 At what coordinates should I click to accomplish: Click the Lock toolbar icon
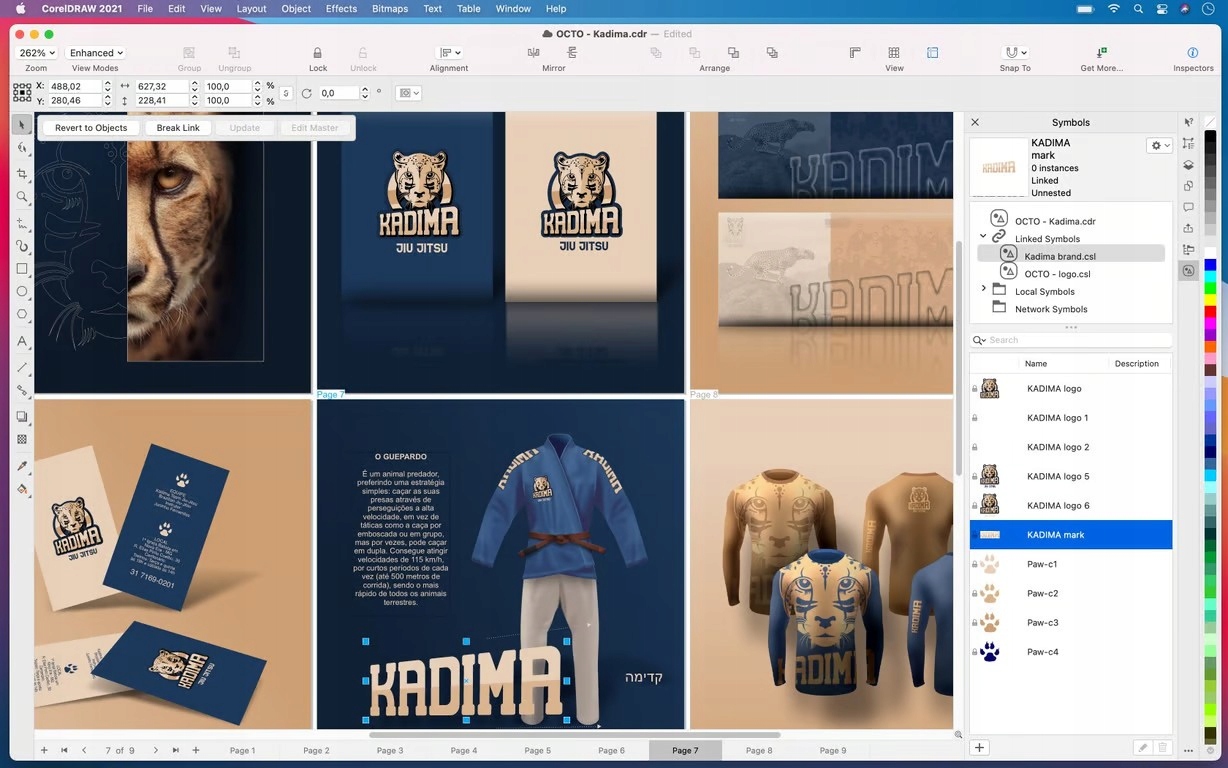click(317, 53)
